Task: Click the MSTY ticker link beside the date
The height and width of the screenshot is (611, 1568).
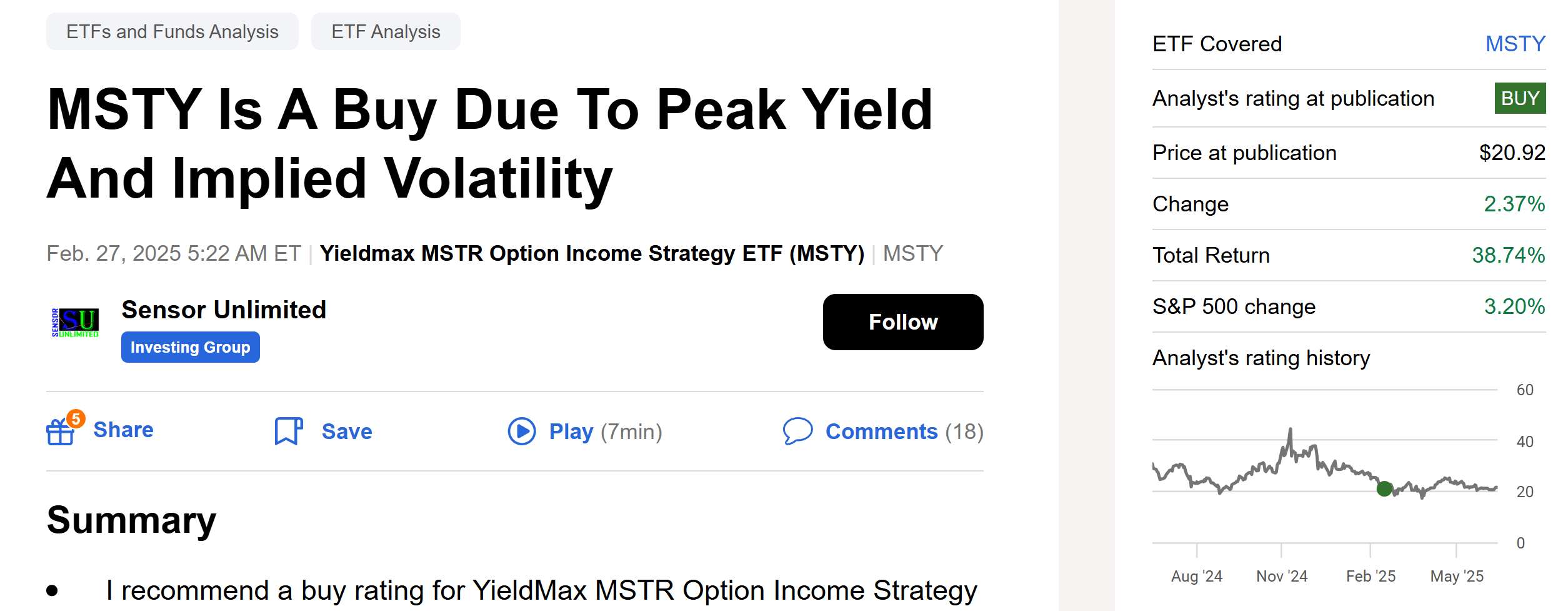Action: coord(912,253)
